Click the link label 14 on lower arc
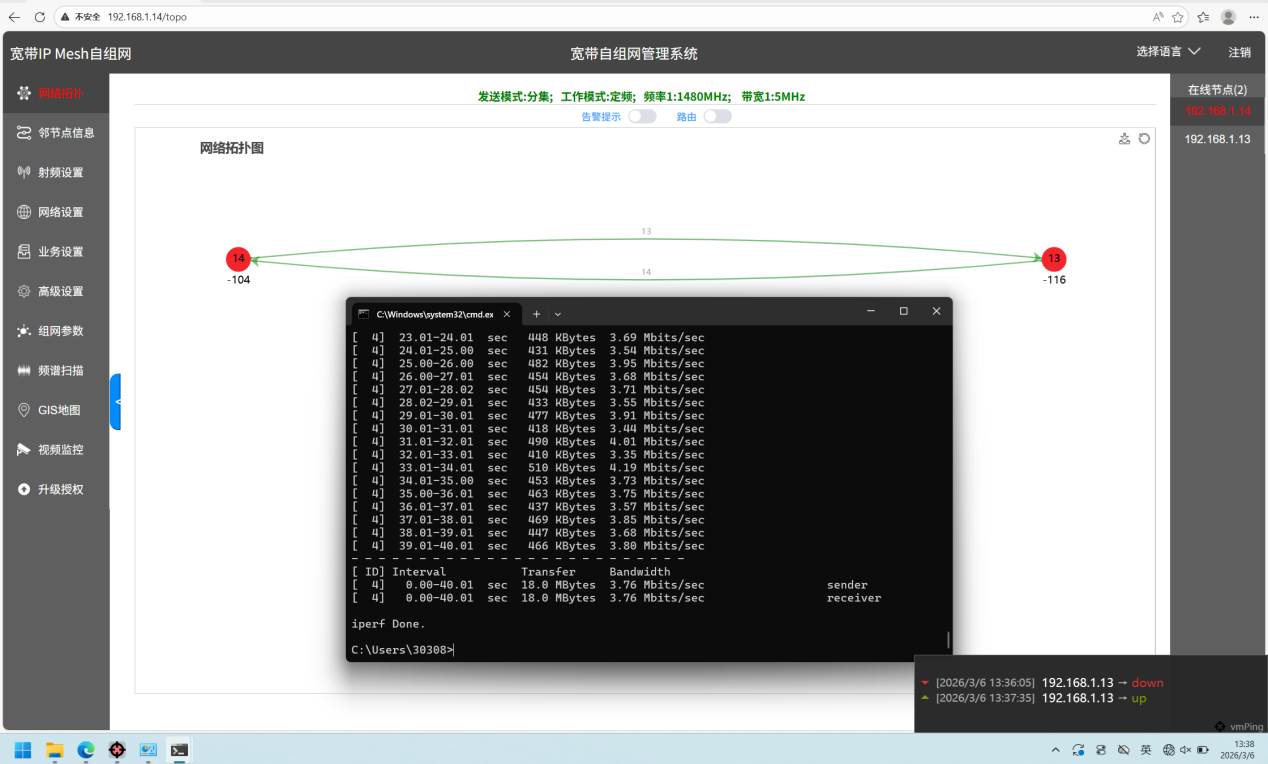The height and width of the screenshot is (764, 1268). tap(646, 272)
